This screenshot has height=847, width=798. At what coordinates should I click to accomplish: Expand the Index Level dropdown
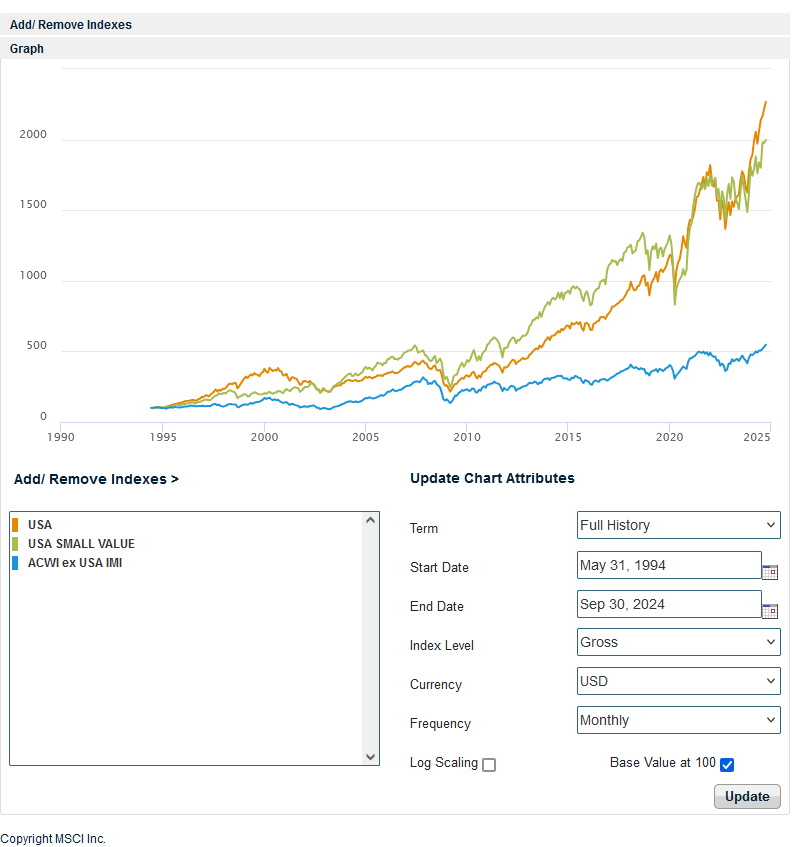point(678,642)
